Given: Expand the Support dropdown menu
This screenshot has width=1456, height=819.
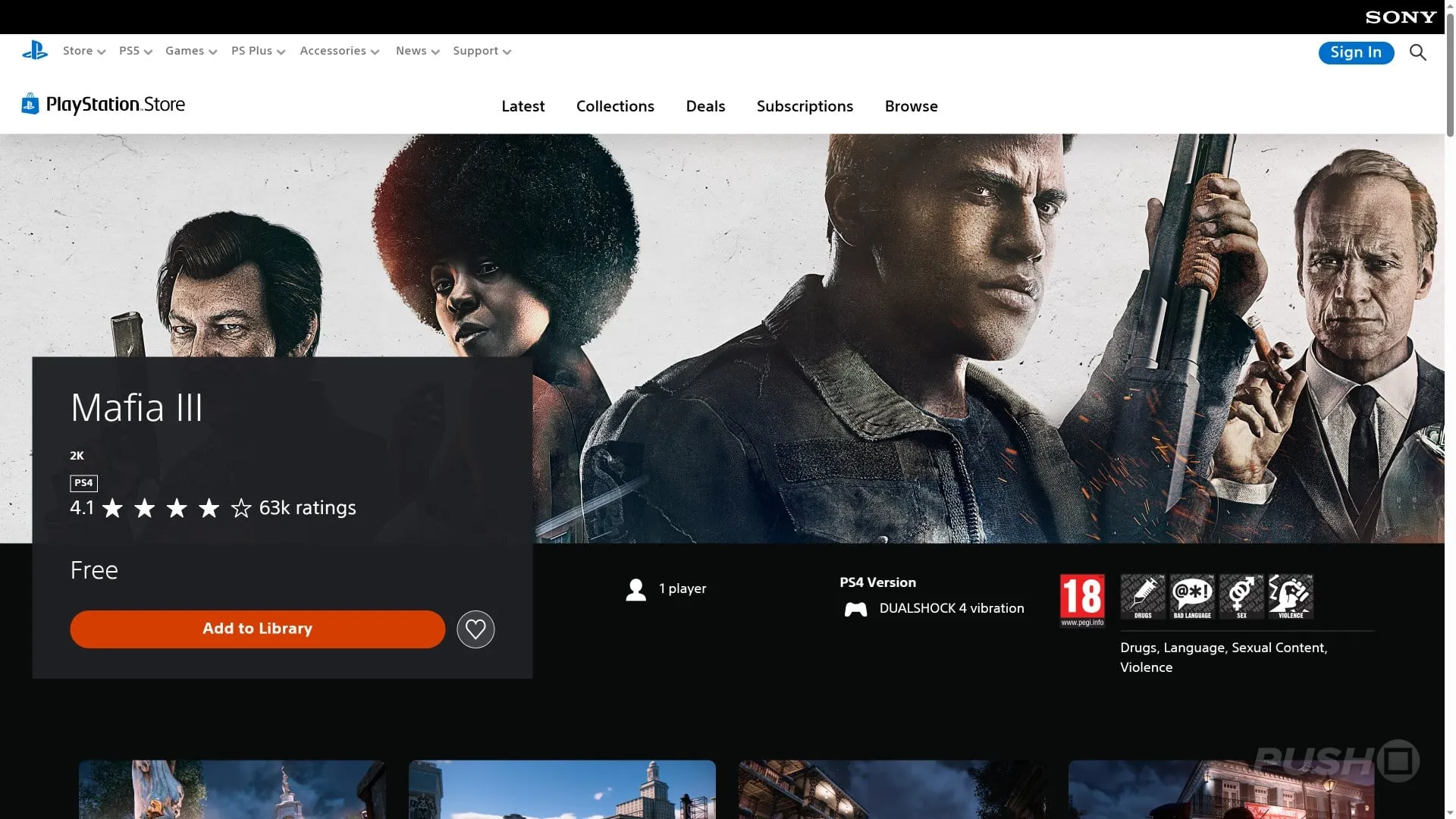Looking at the screenshot, I should (482, 51).
